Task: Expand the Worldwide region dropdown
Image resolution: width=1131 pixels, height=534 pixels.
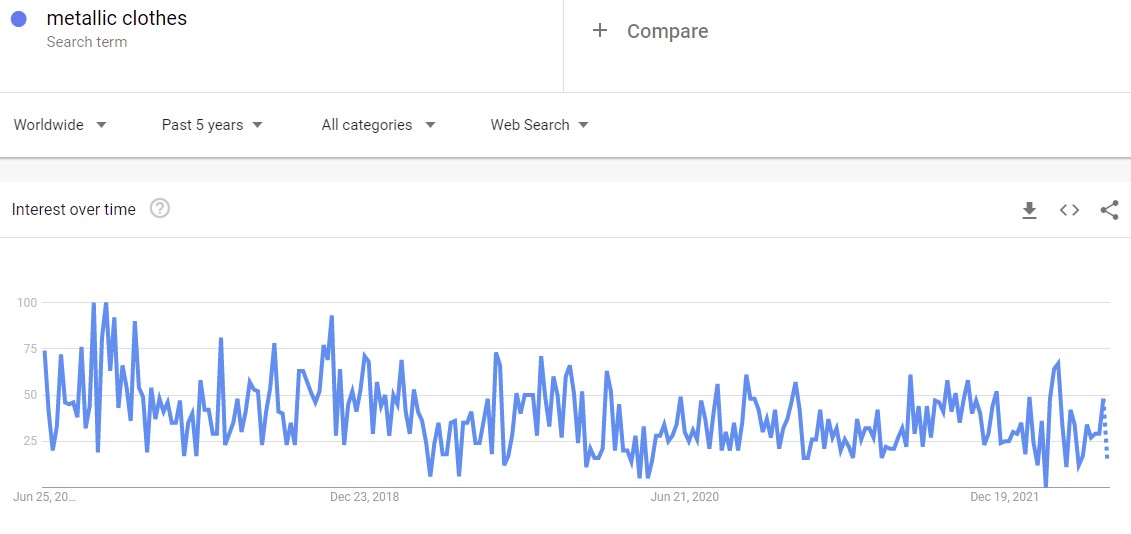Action: 60,125
